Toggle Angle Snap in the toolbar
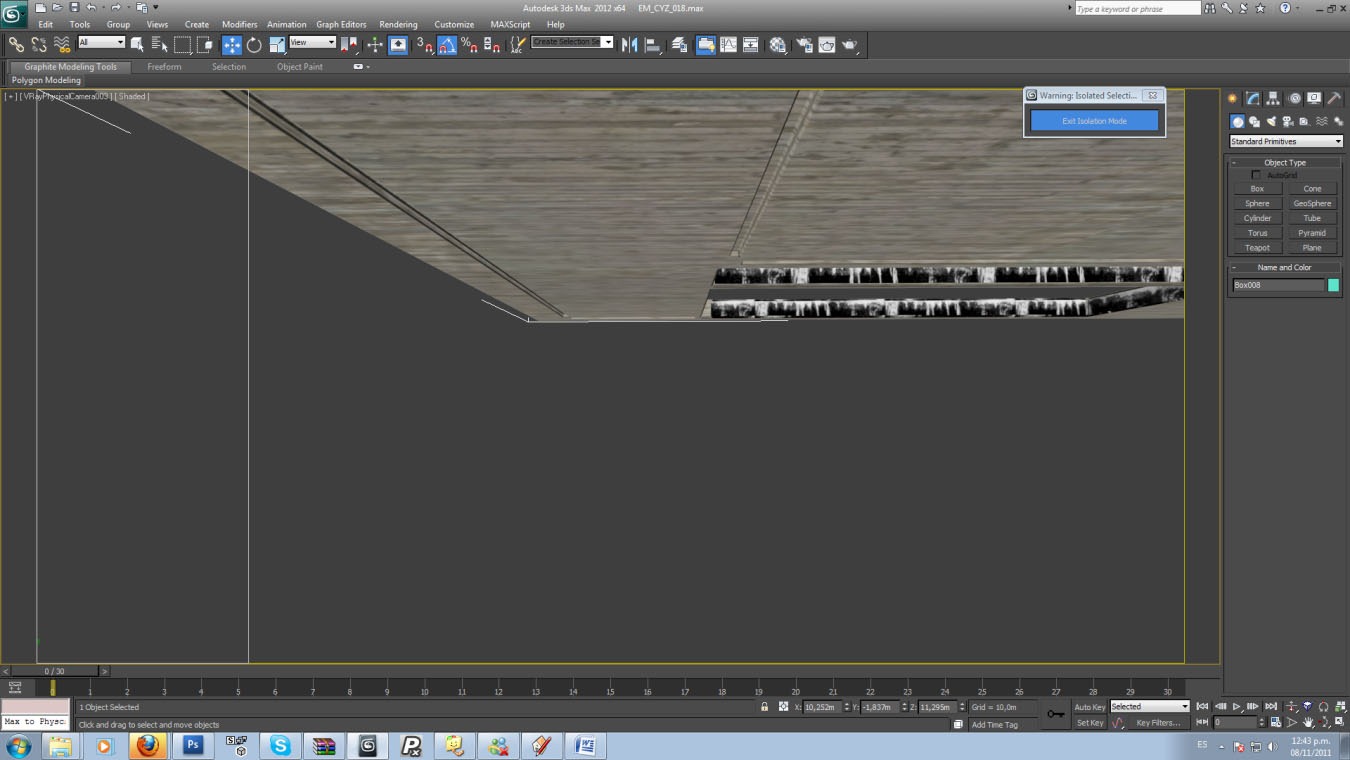Image resolution: width=1350 pixels, height=760 pixels. [x=447, y=45]
